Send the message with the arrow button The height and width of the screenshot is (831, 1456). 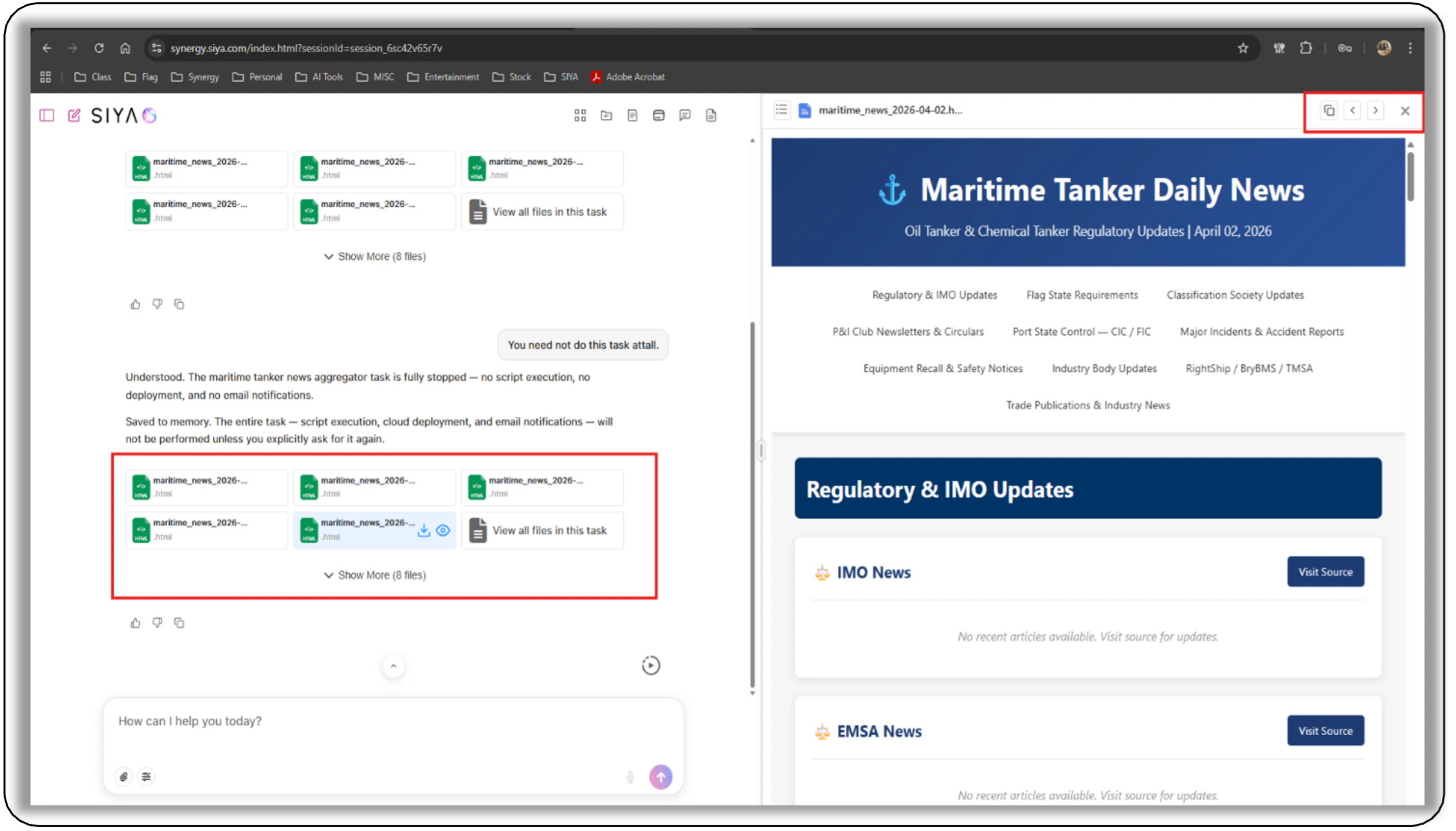660,777
